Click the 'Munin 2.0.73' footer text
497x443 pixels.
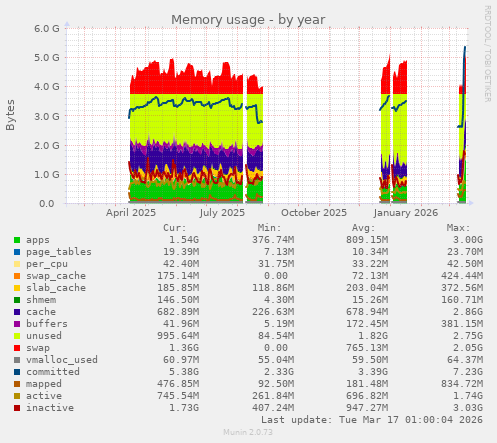pyautogui.click(x=248, y=432)
